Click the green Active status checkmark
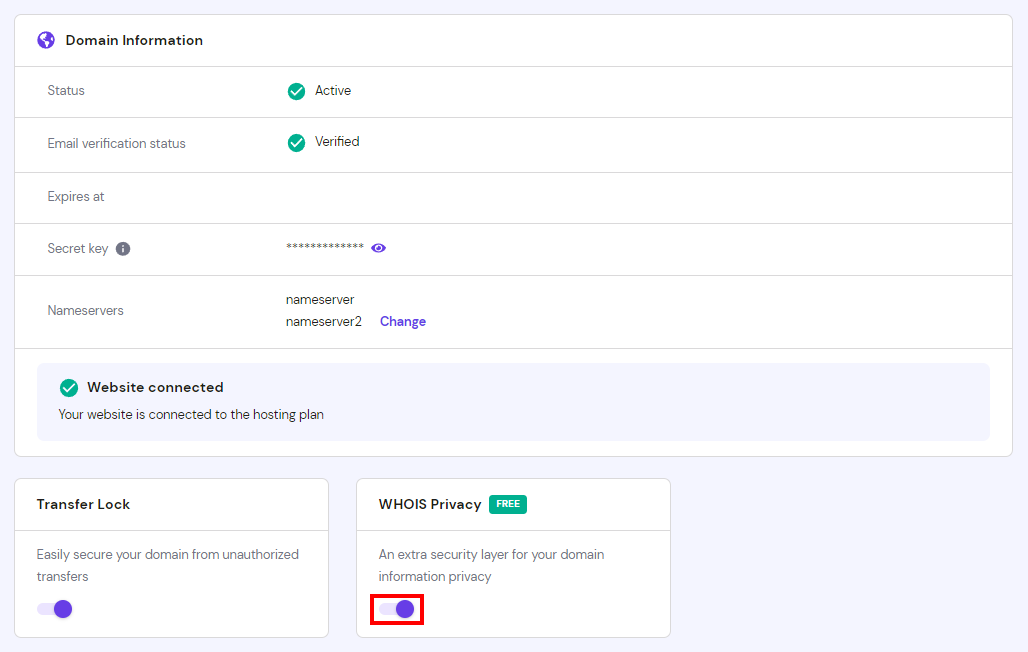 pos(296,91)
